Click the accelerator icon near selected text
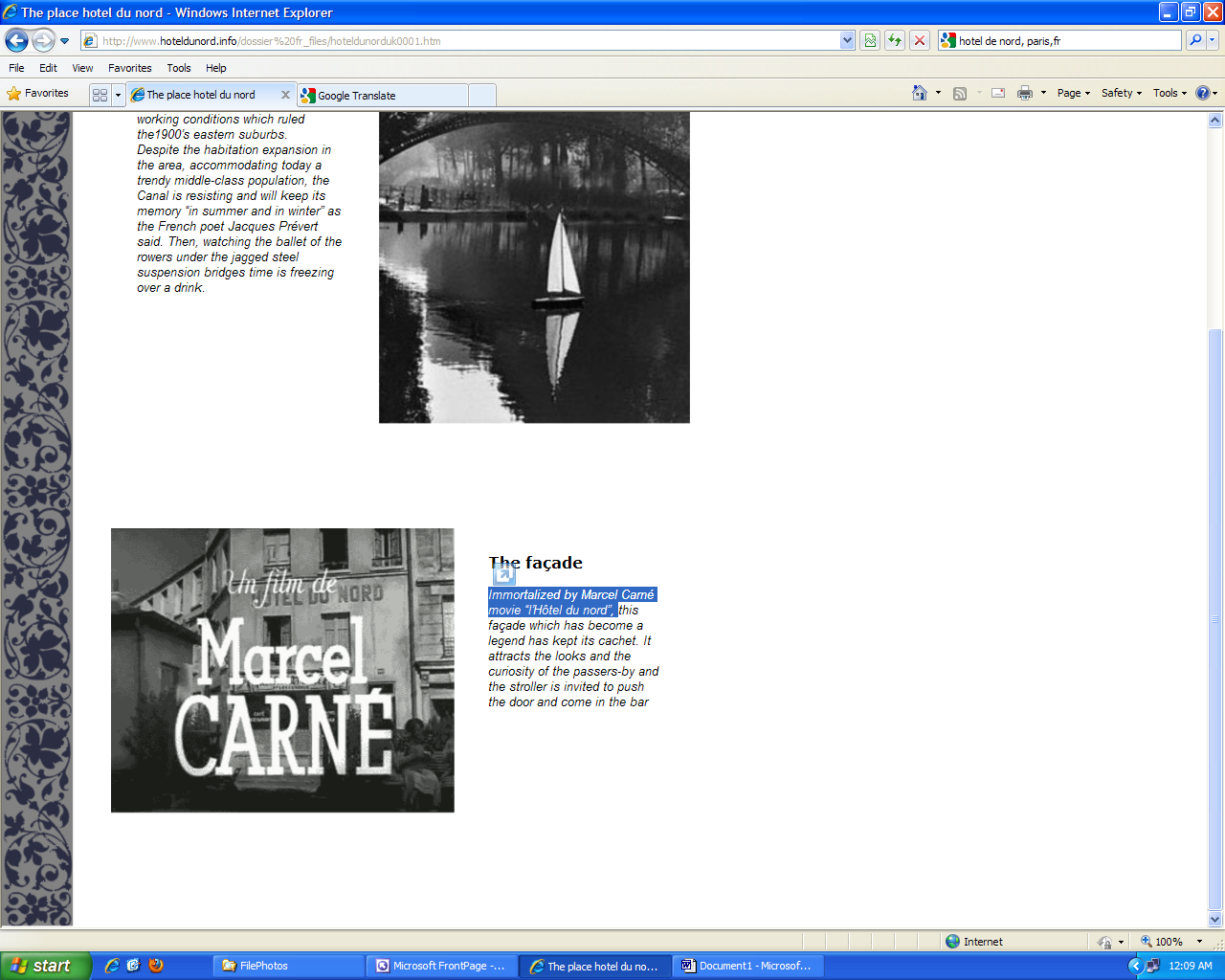The height and width of the screenshot is (980, 1225). pos(504,574)
